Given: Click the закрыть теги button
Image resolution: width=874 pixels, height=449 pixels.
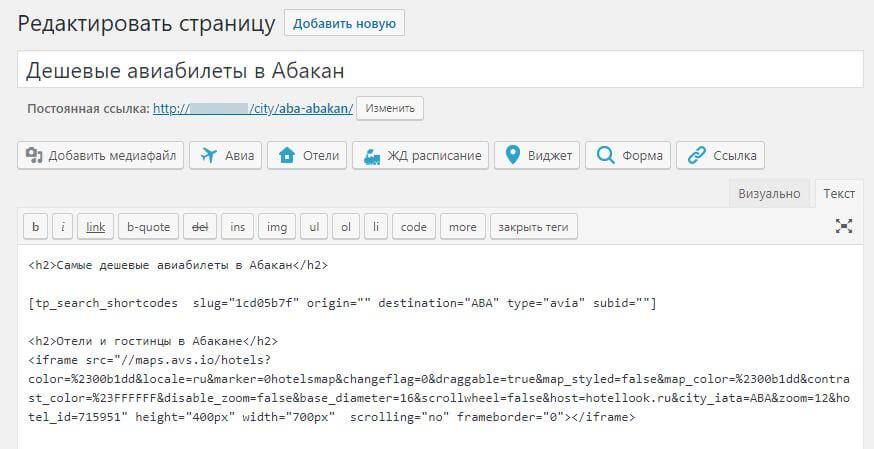Looking at the screenshot, I should point(533,227).
